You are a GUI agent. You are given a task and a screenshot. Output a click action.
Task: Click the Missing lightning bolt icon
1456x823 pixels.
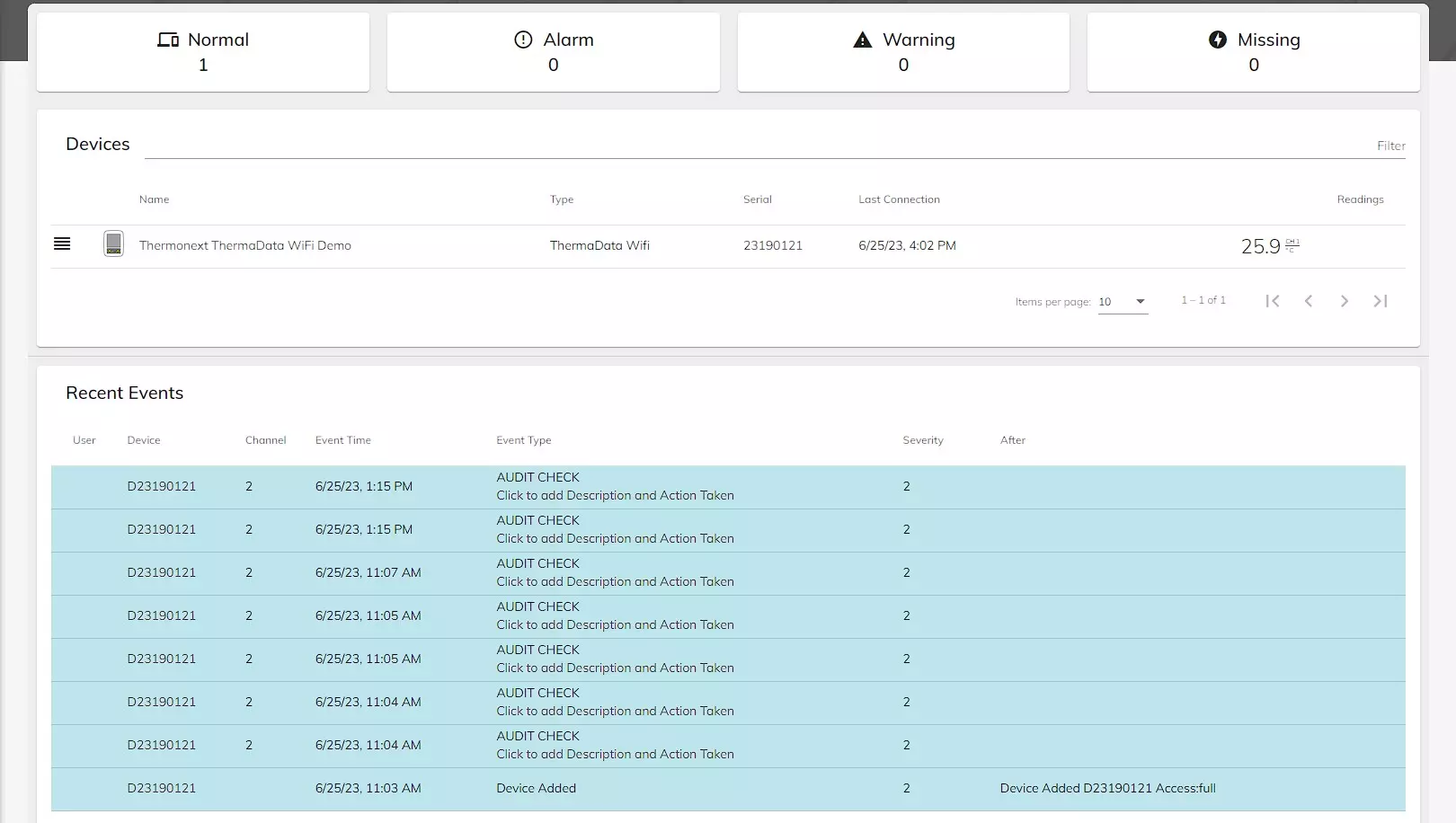pyautogui.click(x=1218, y=40)
